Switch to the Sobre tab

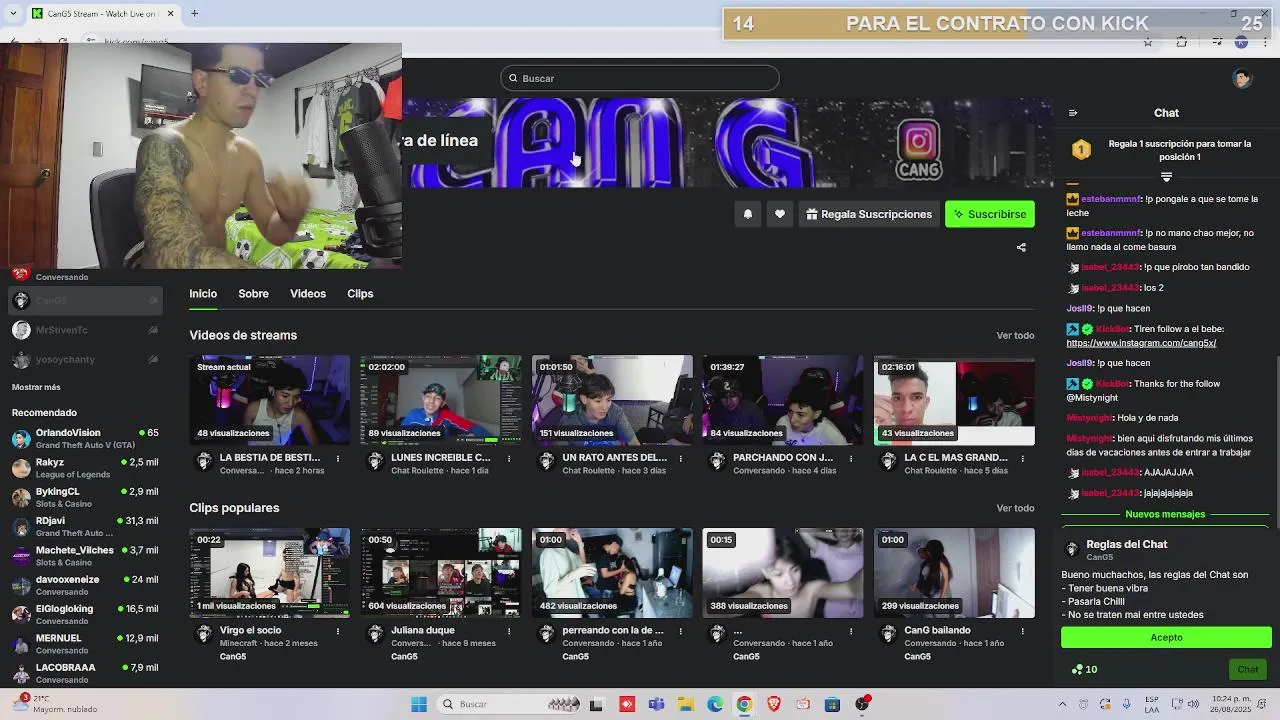(253, 294)
